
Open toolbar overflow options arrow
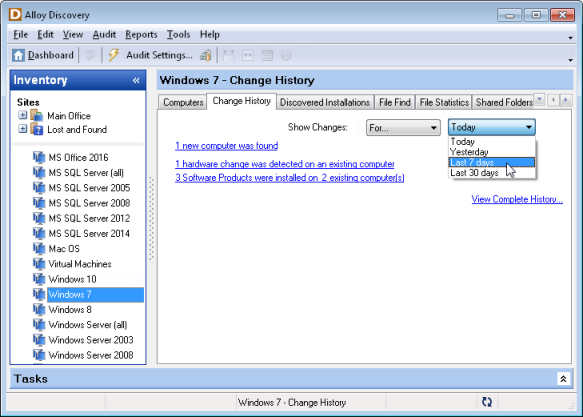coord(570,60)
